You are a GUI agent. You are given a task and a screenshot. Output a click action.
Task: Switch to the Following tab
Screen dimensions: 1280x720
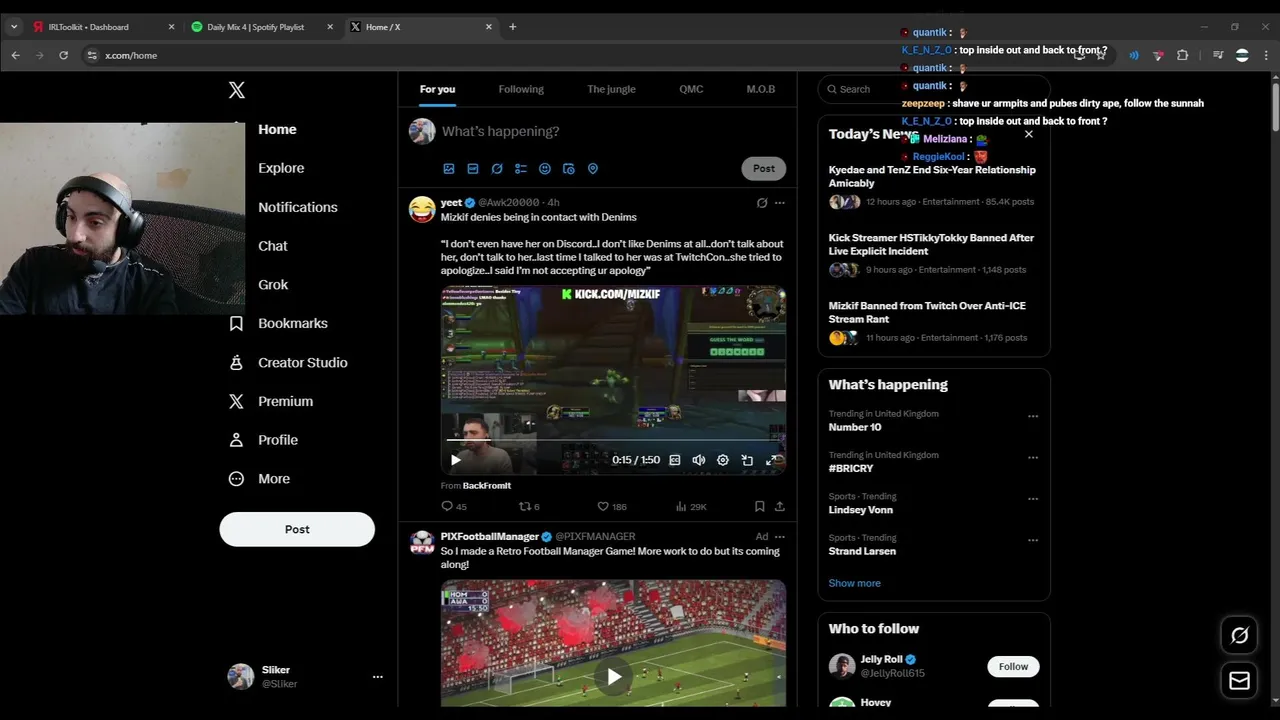521,89
